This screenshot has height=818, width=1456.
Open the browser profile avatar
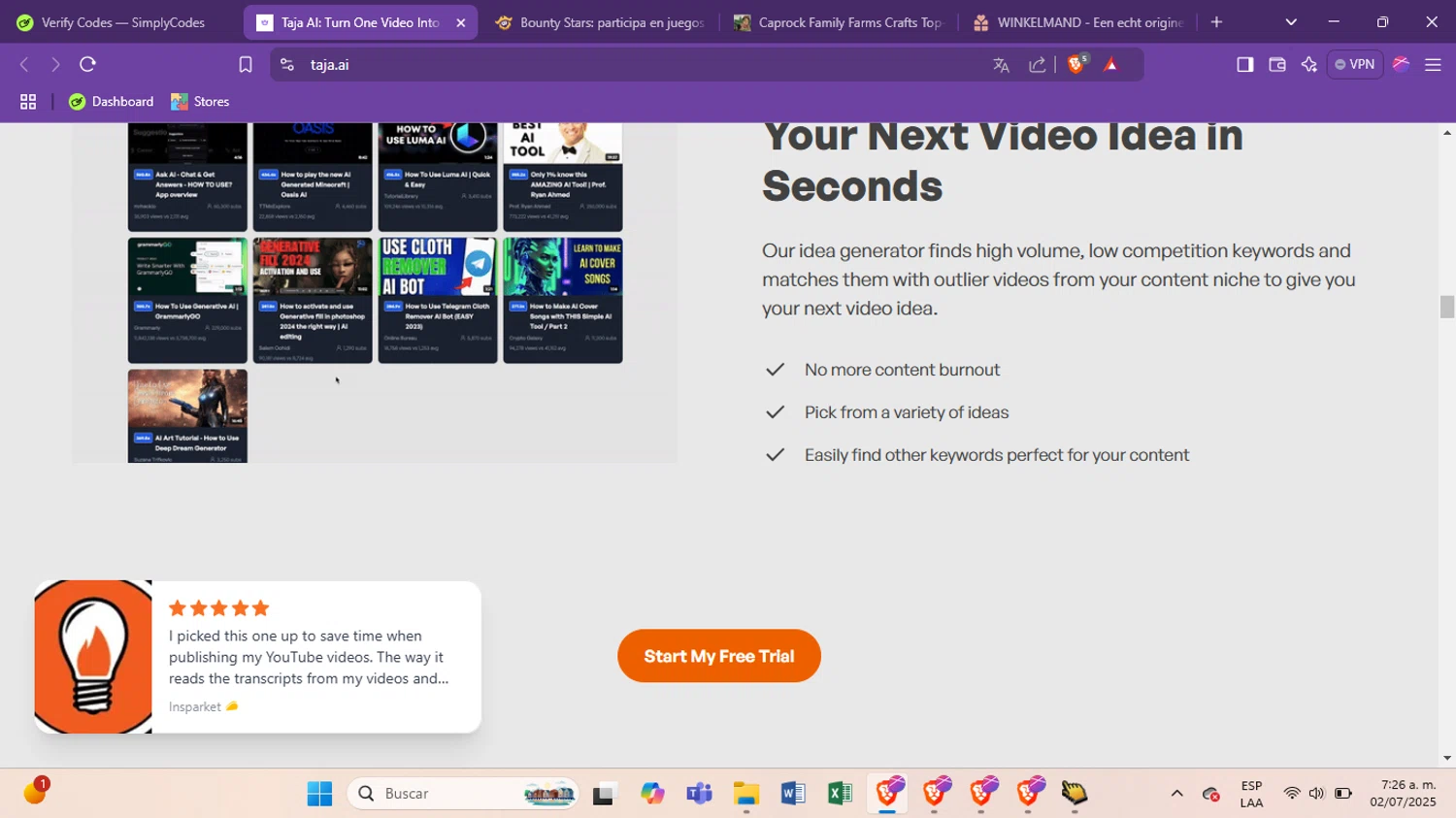(x=1401, y=65)
